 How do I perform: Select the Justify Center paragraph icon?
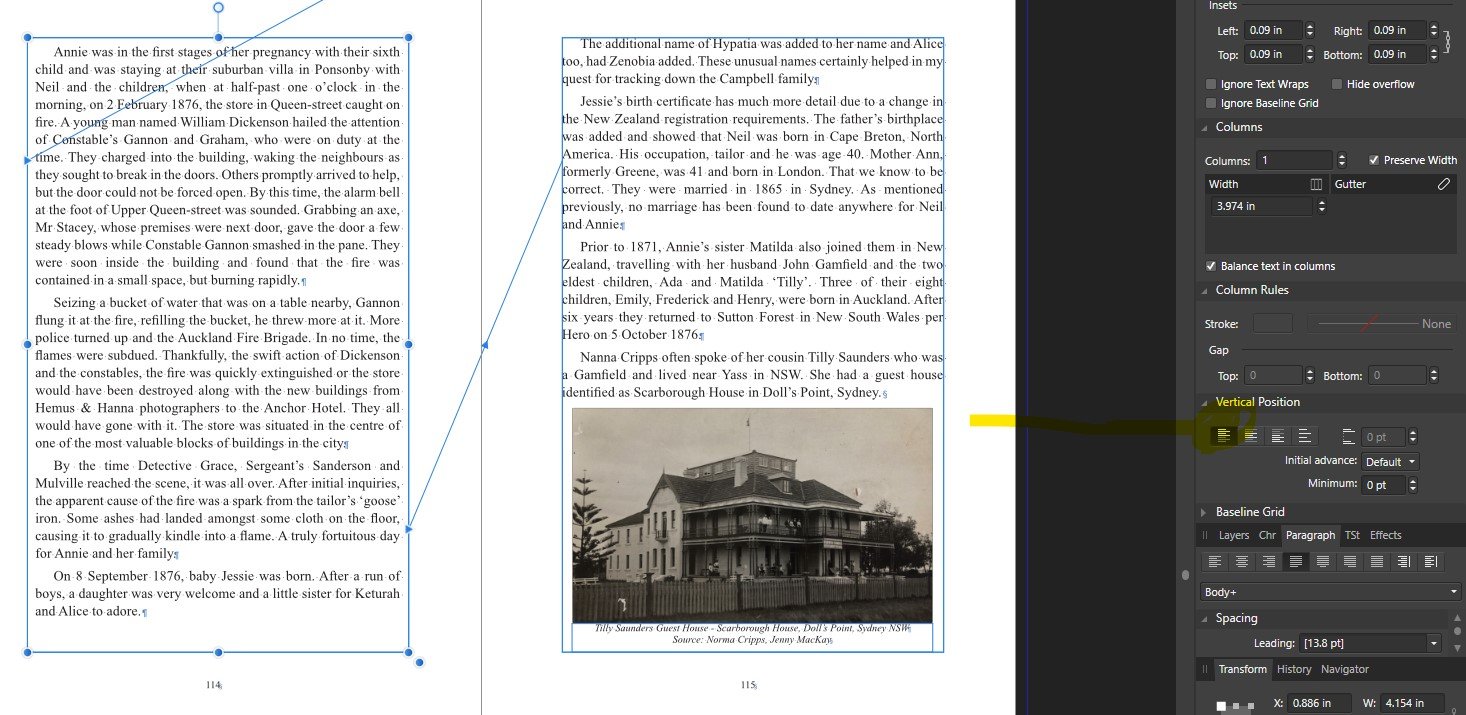(1323, 562)
